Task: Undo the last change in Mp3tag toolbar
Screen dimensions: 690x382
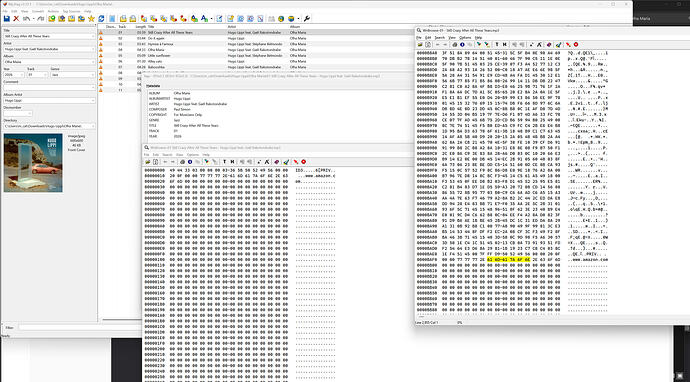Action: (x=26, y=18)
